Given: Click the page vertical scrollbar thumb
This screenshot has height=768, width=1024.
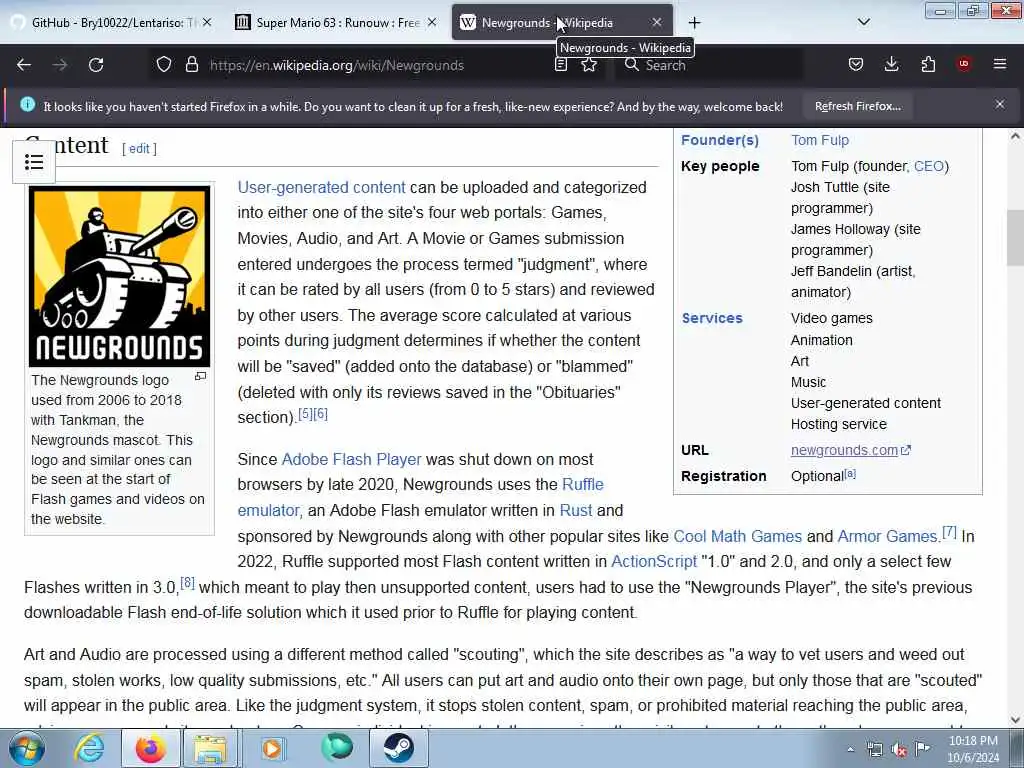Looking at the screenshot, I should [1015, 238].
